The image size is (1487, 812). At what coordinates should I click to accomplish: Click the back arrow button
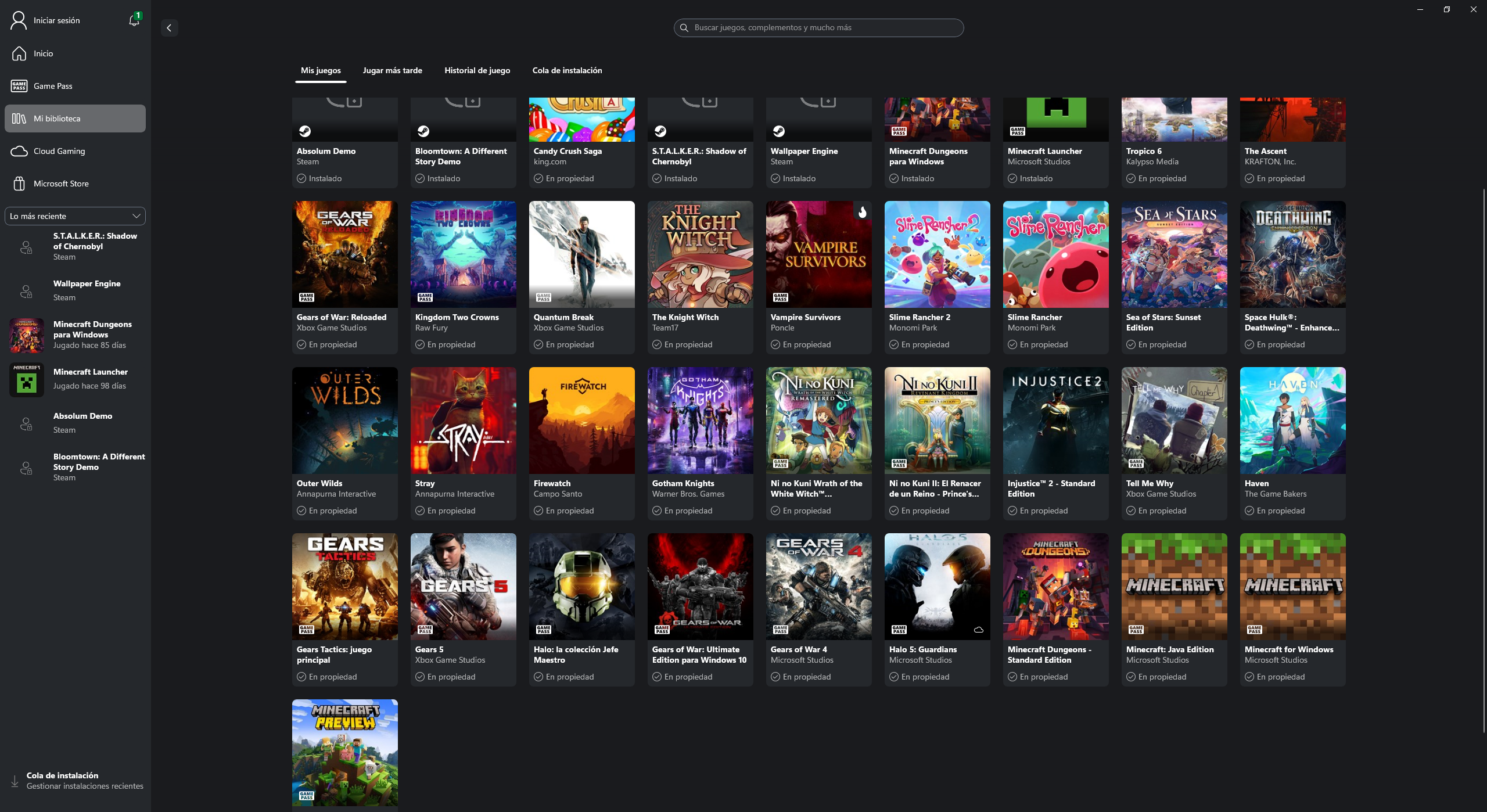(x=169, y=28)
